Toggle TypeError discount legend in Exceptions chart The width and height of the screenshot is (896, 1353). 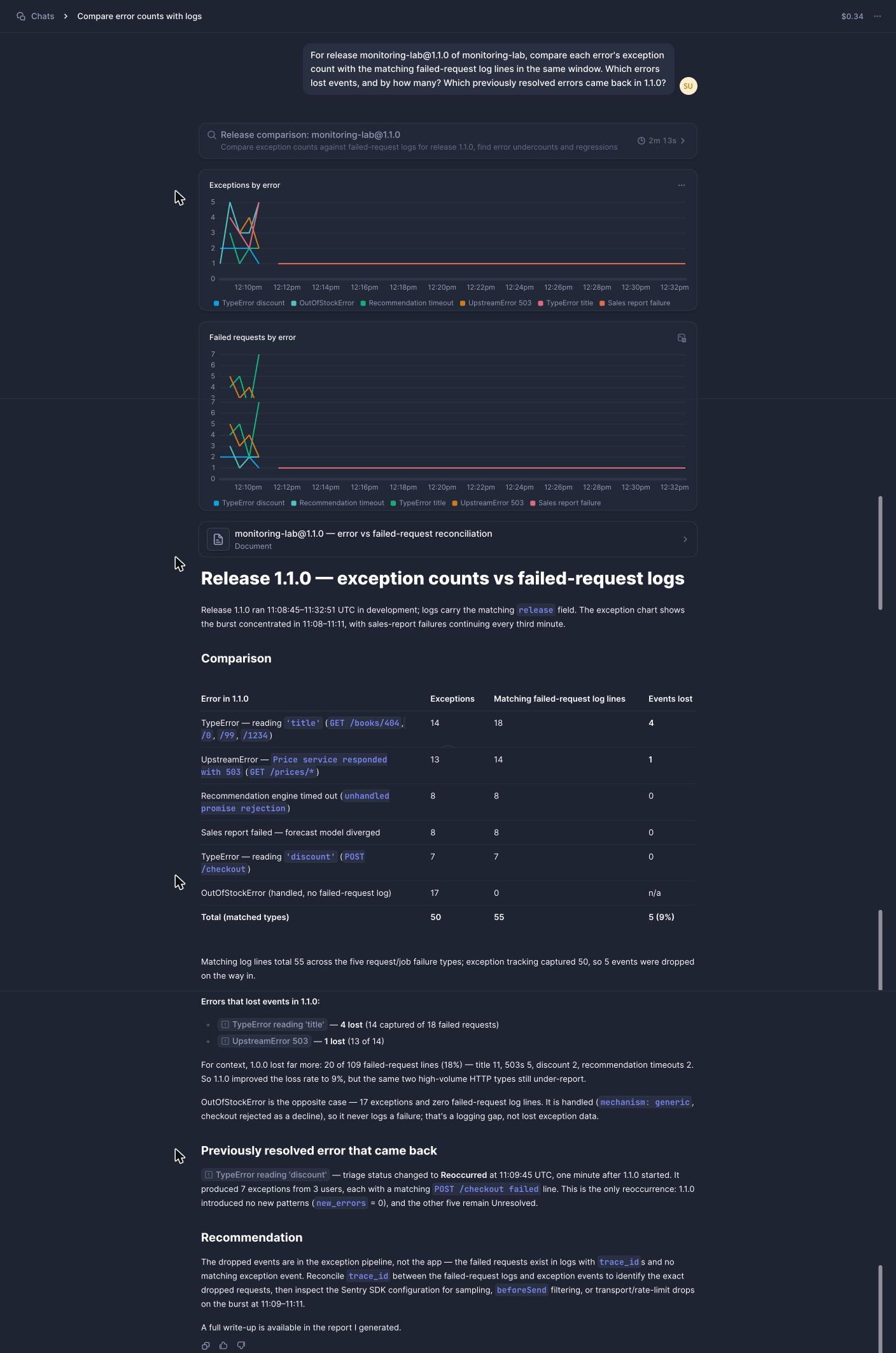click(x=249, y=303)
